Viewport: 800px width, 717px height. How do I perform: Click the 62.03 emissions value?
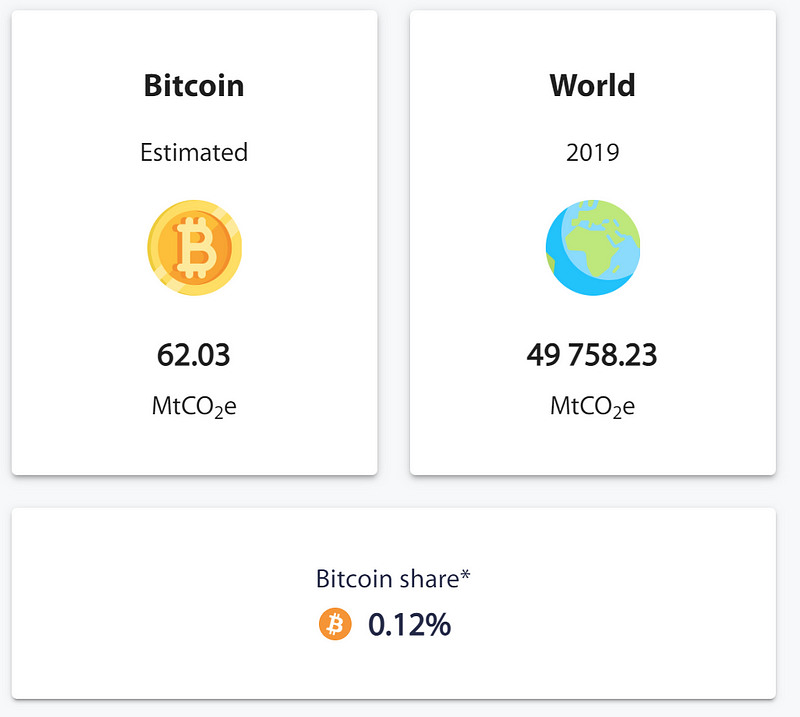[193, 355]
